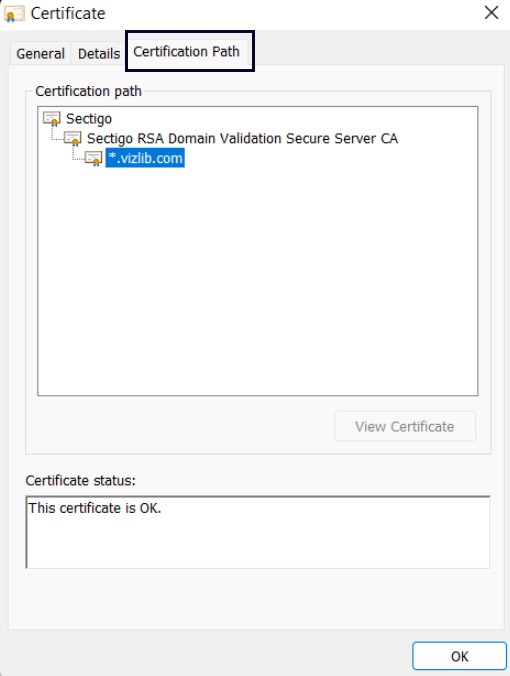Click the dotted connector line leading to *.vizlib.com
This screenshot has width=510, height=676.
click(x=78, y=154)
